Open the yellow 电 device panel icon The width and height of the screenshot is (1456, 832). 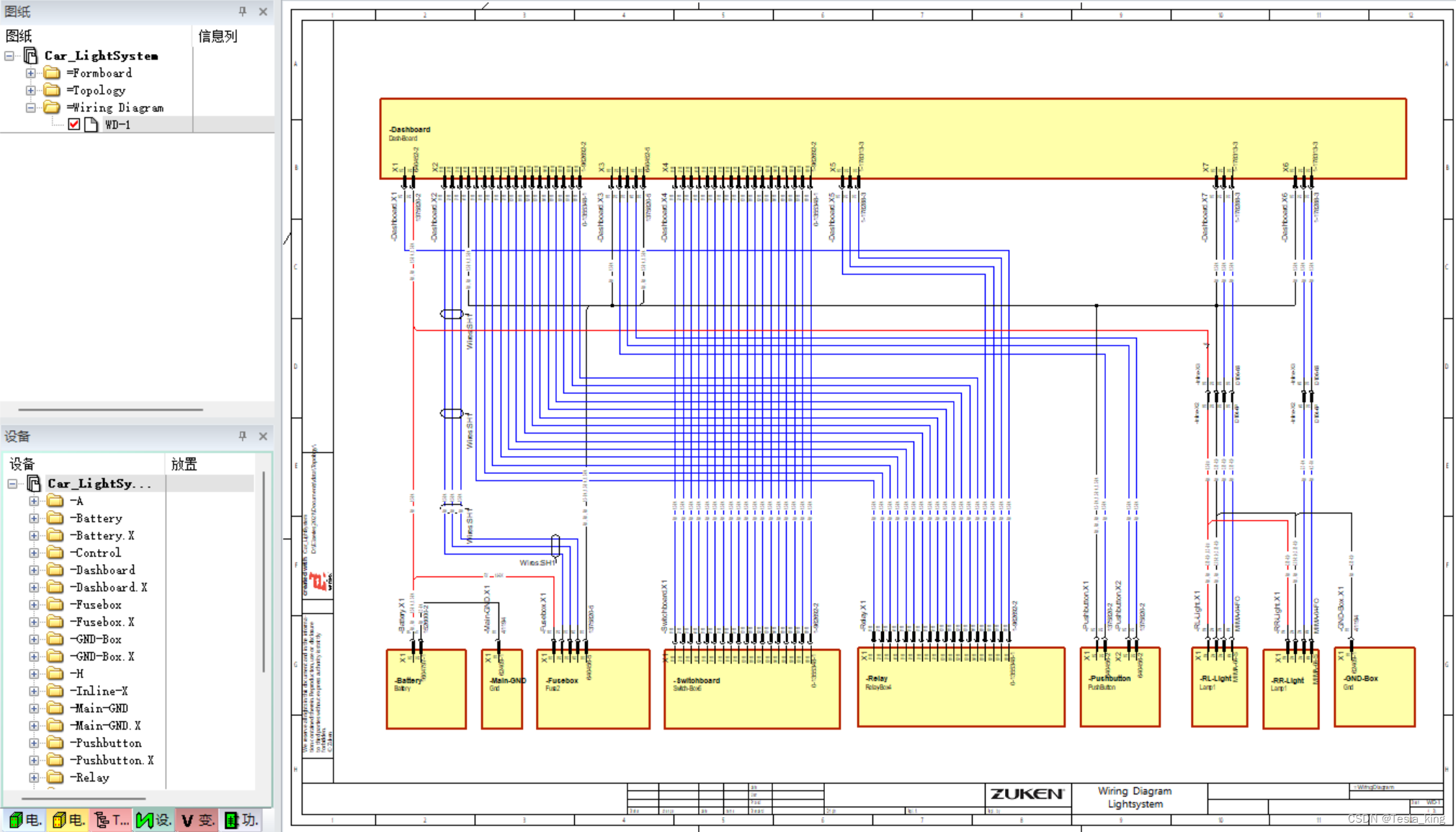point(66,819)
